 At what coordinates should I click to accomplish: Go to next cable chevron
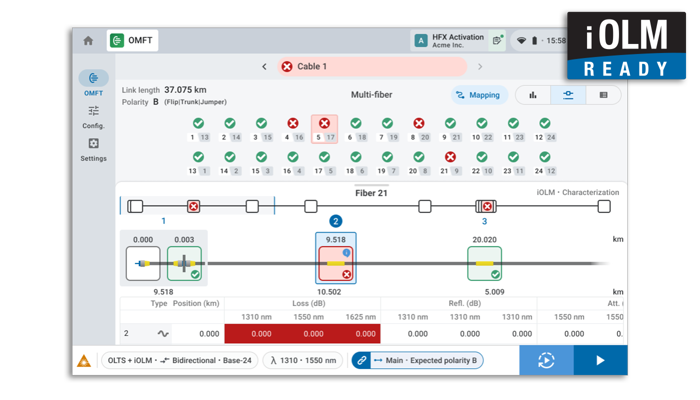480,67
